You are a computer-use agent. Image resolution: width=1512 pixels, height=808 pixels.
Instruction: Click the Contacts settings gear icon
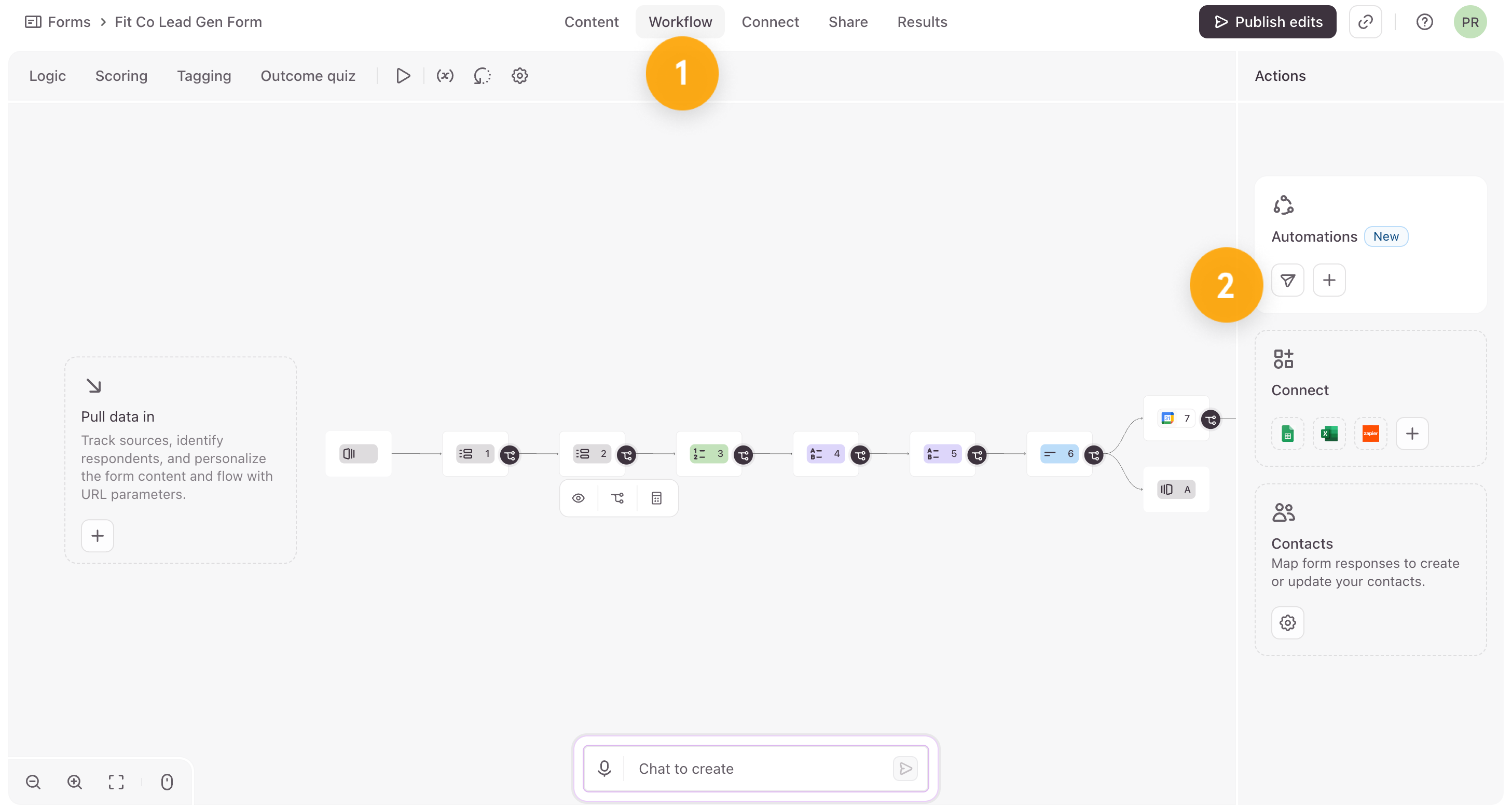click(x=1287, y=622)
